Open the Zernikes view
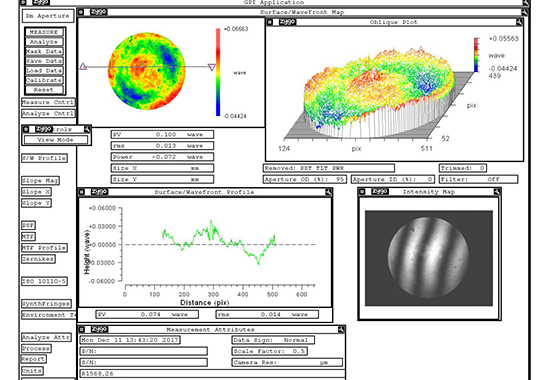This screenshot has width=550, height=380. tap(38, 259)
